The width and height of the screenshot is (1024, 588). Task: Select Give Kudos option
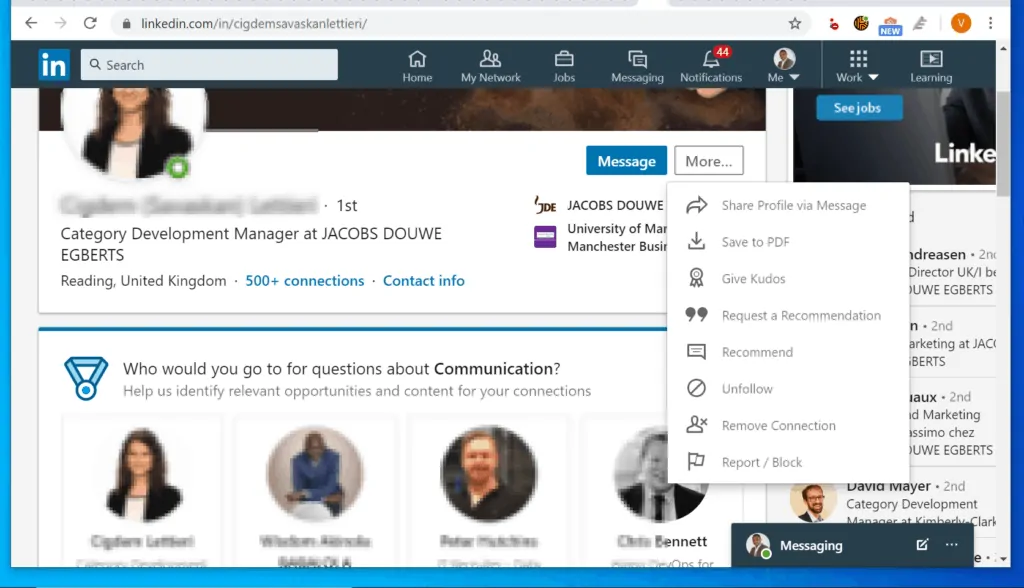pos(788,278)
